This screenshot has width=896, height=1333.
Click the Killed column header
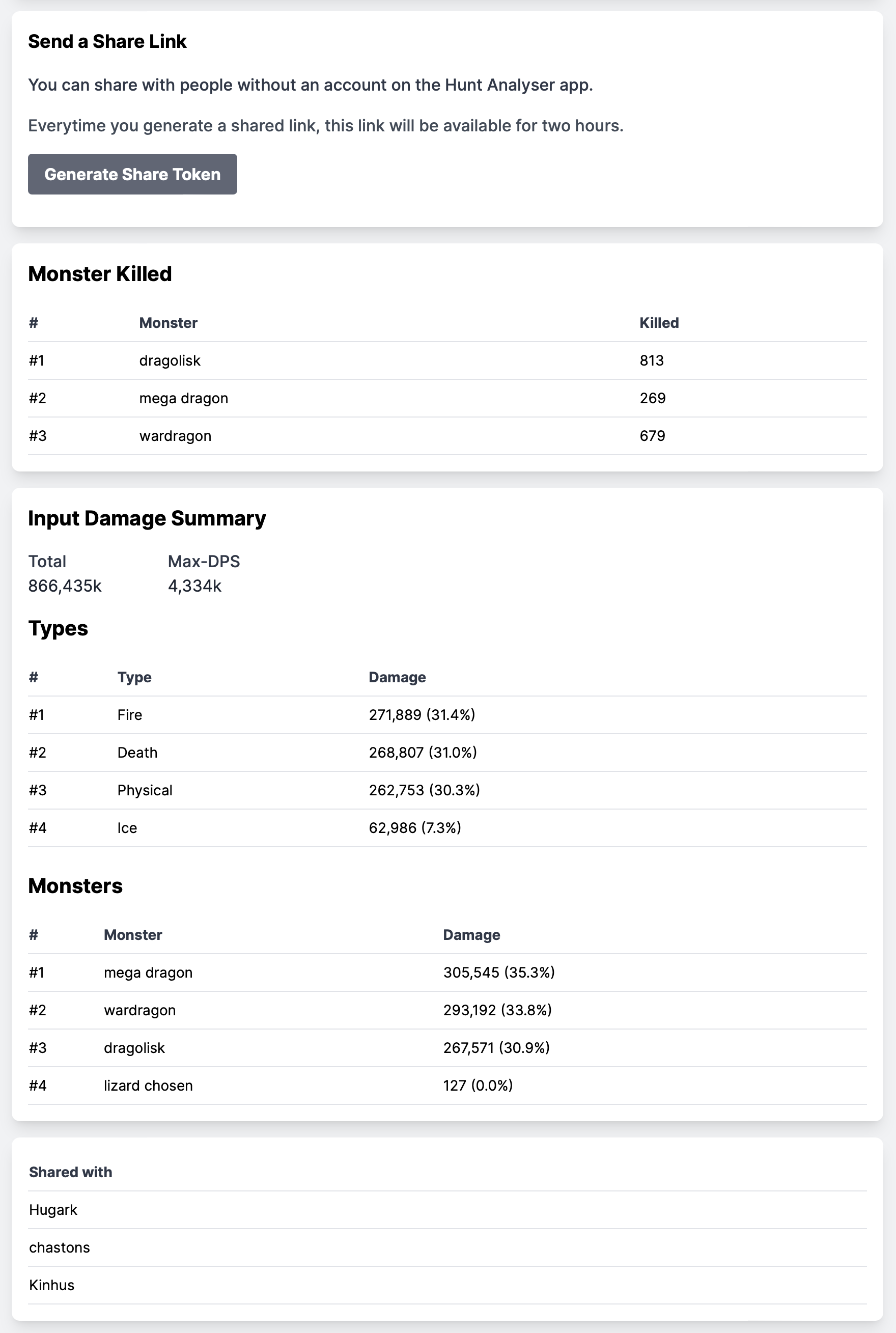click(659, 323)
